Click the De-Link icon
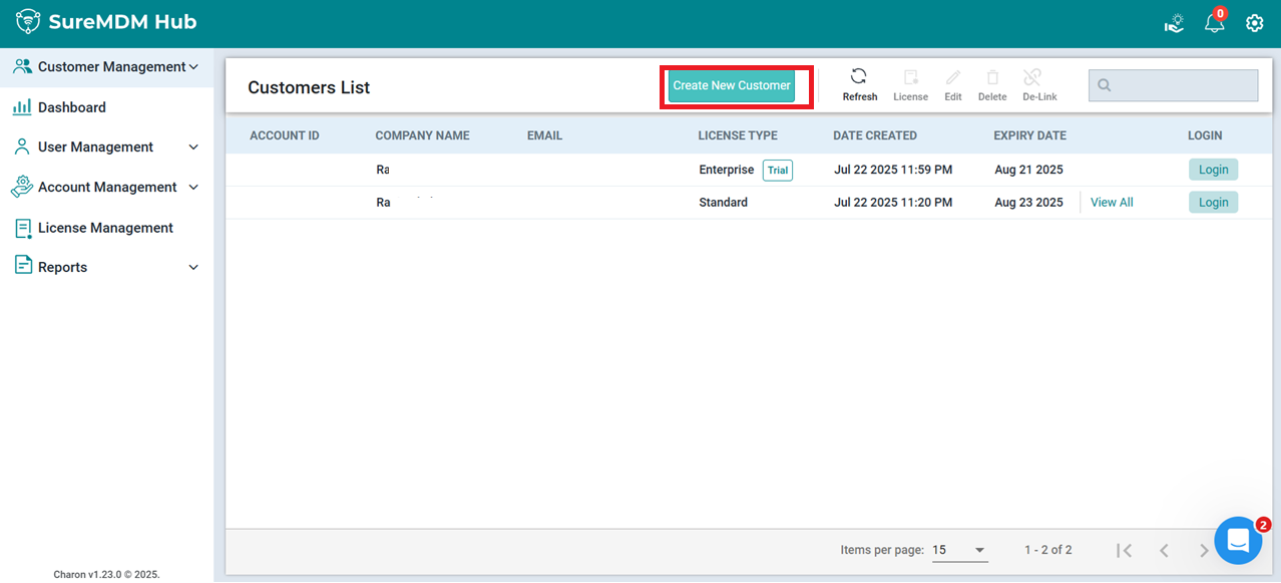 tap(1033, 78)
